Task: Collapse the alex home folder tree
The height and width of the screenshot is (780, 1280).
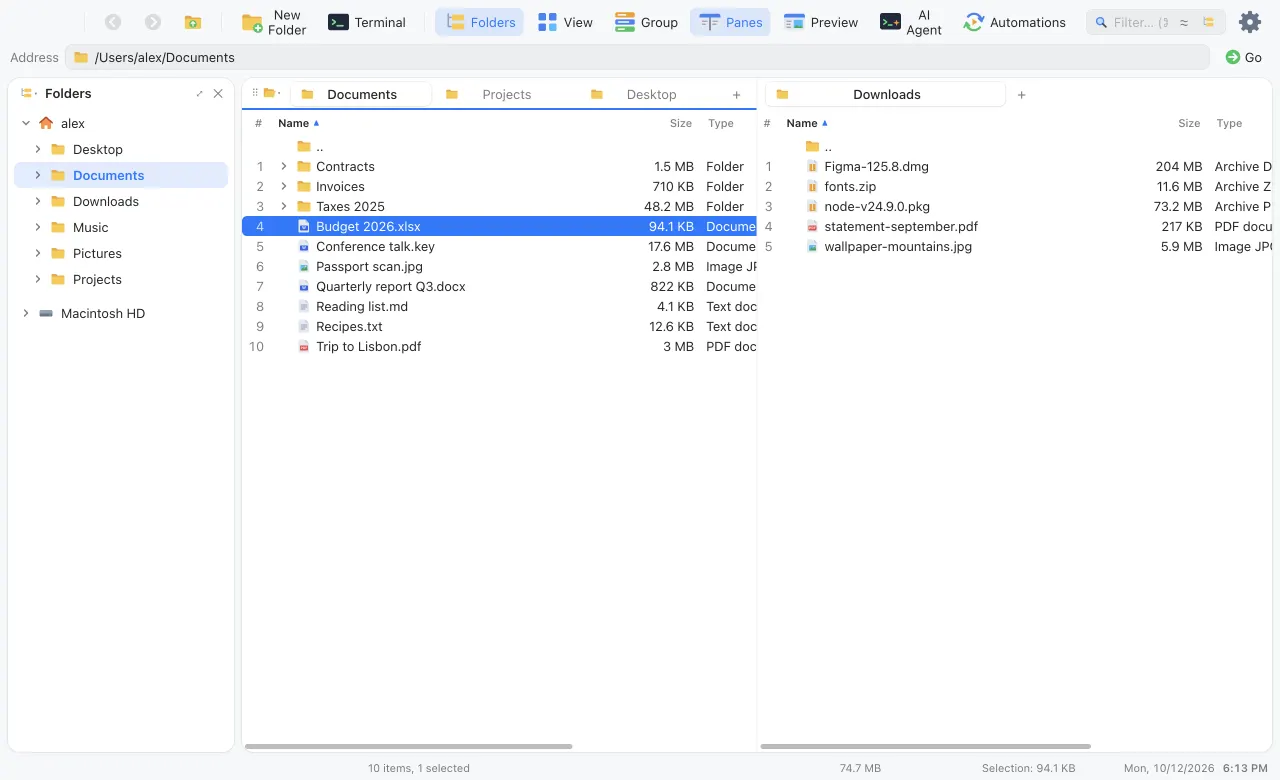Action: 26,123
